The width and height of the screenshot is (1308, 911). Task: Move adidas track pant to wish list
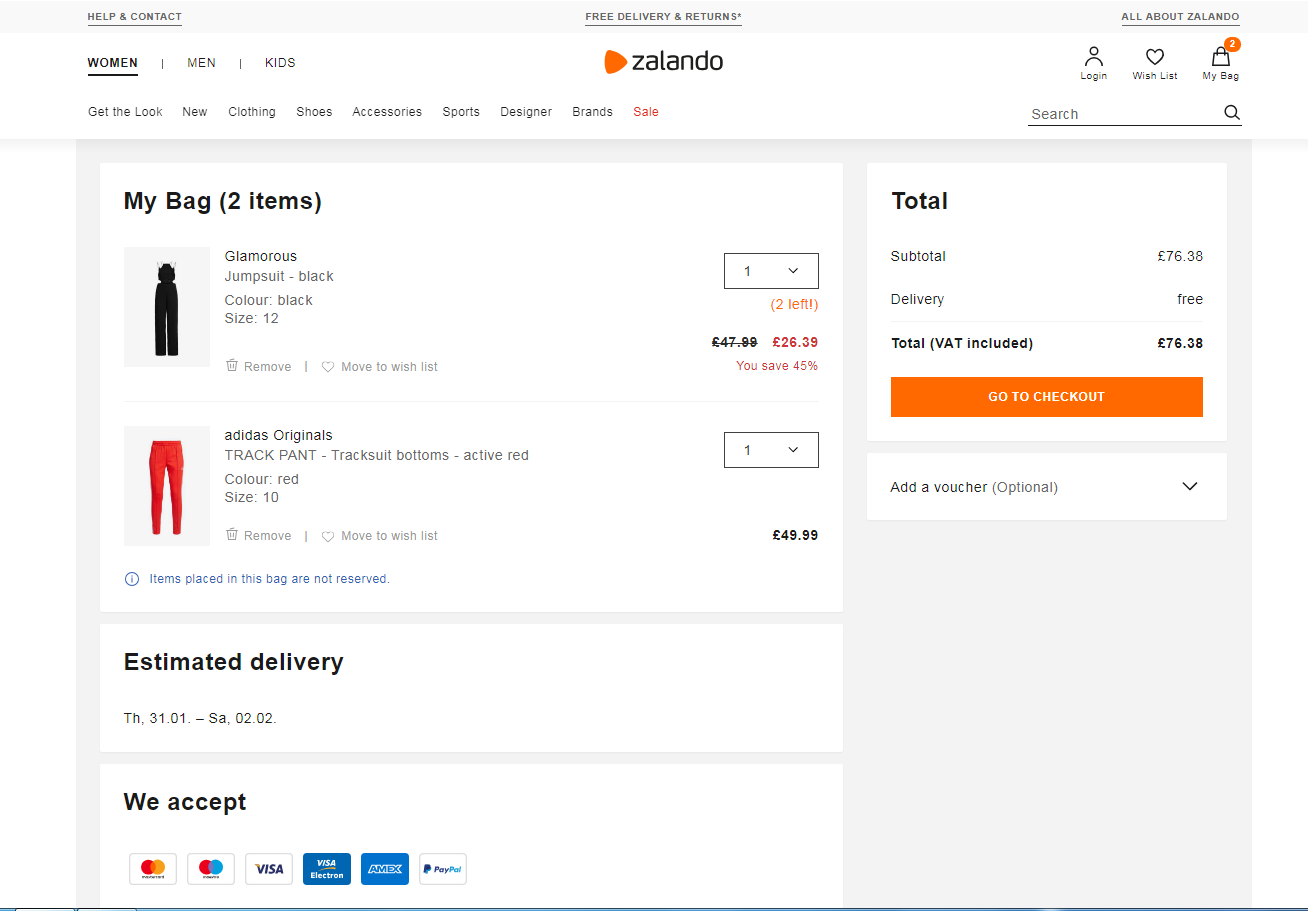pyautogui.click(x=389, y=536)
